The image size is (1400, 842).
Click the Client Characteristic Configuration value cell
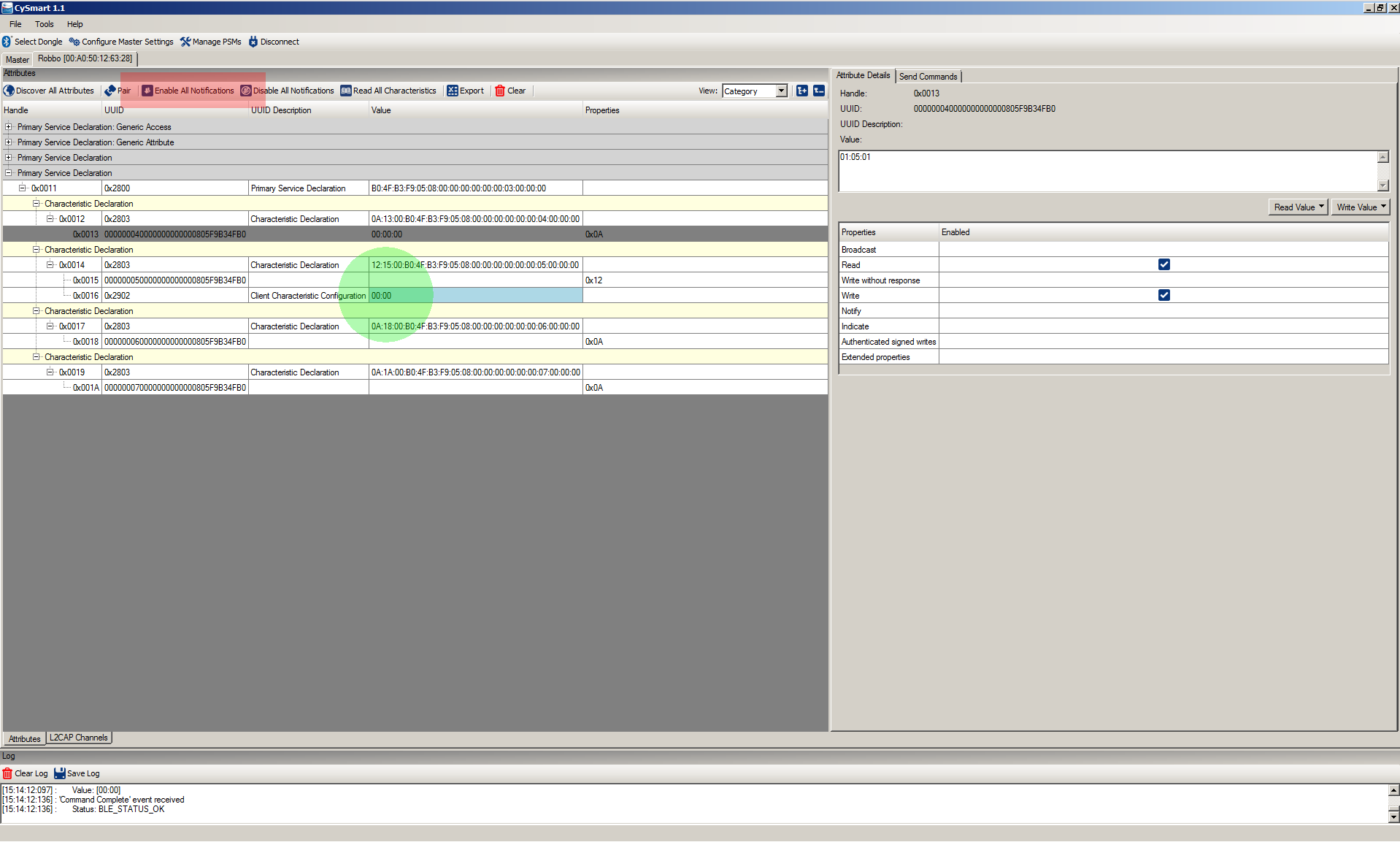point(475,295)
